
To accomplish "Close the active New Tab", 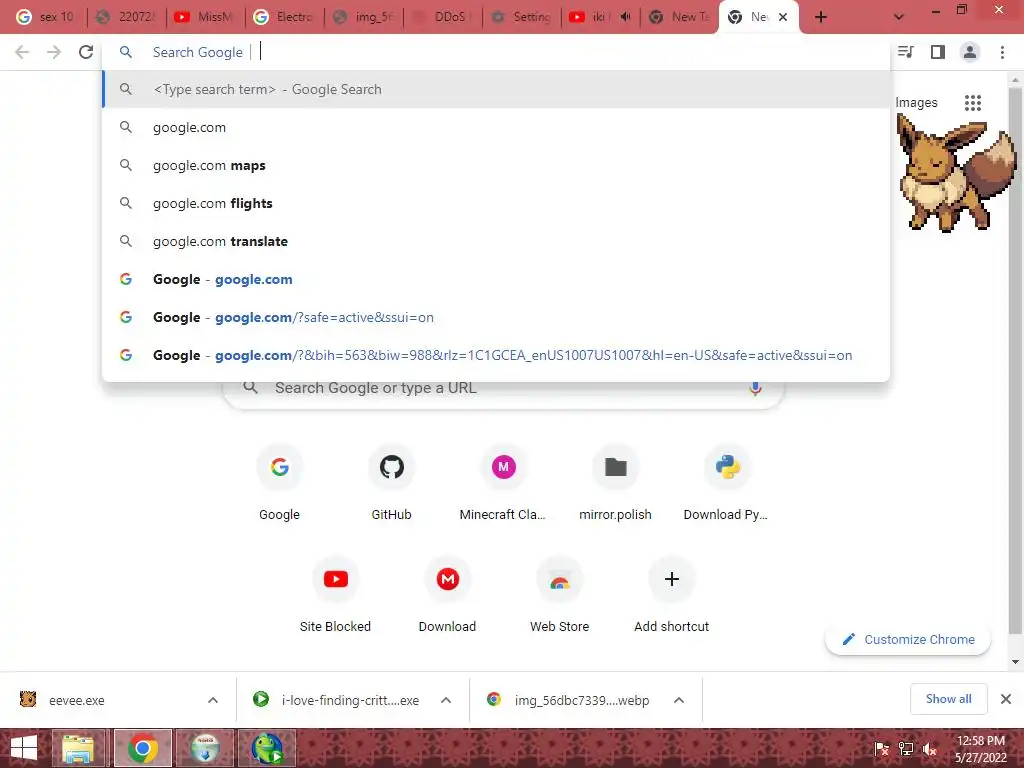I will coord(783,17).
